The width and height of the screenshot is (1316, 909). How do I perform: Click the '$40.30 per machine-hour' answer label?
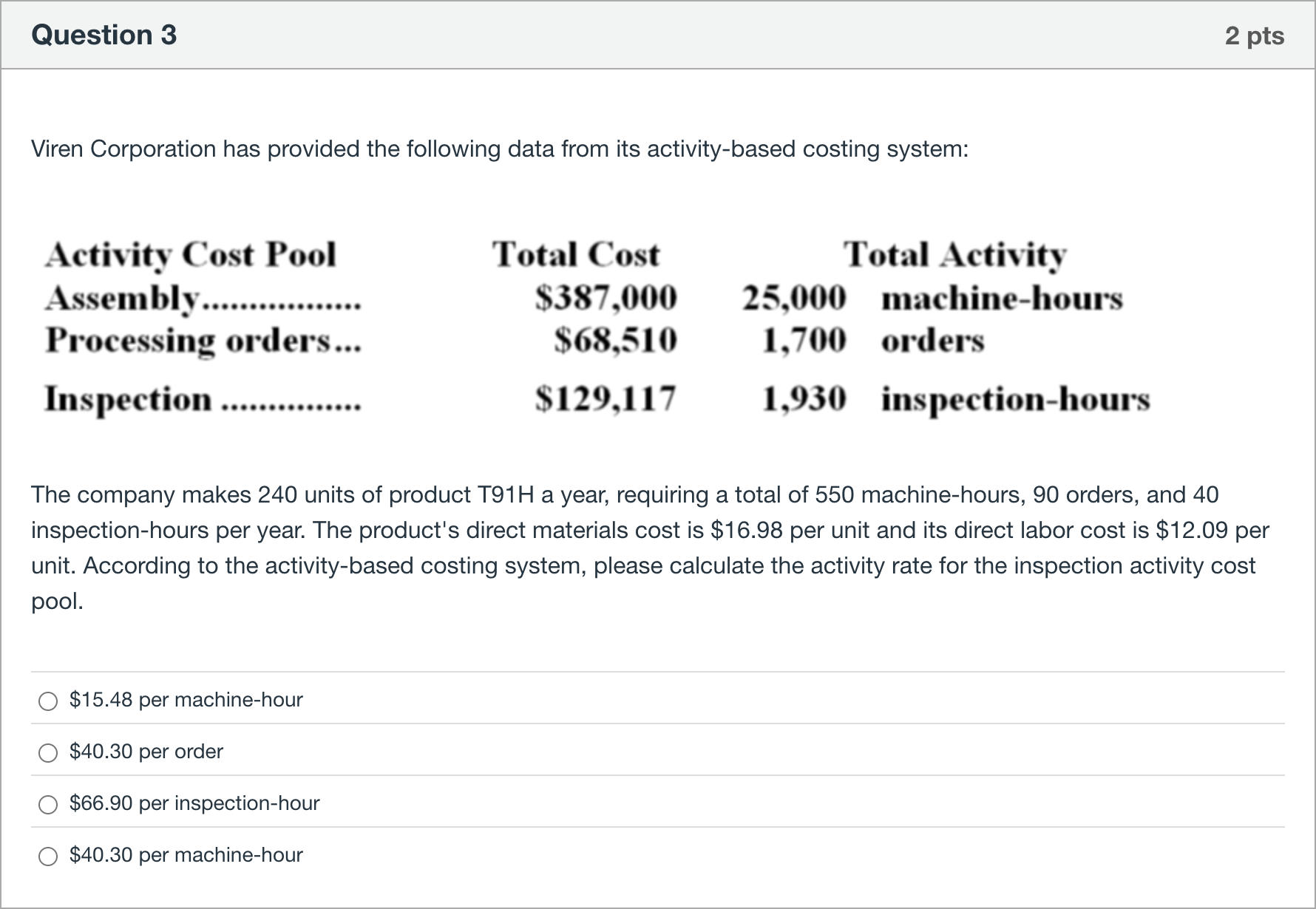coord(186,855)
